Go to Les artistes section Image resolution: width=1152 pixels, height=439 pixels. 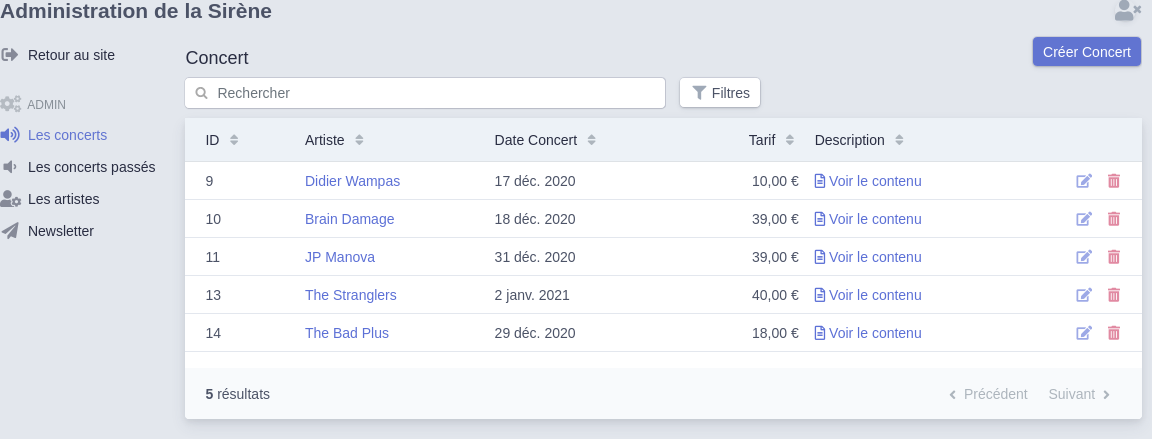(63, 199)
